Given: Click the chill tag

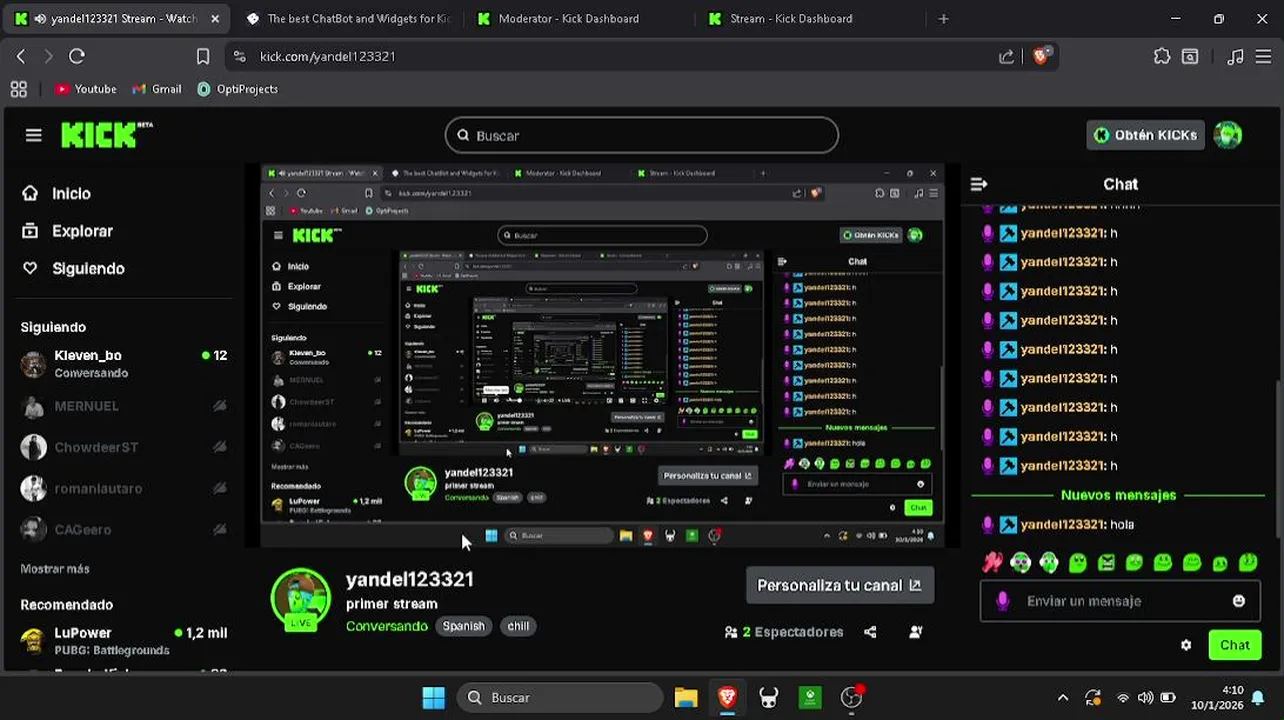Looking at the screenshot, I should tap(518, 626).
